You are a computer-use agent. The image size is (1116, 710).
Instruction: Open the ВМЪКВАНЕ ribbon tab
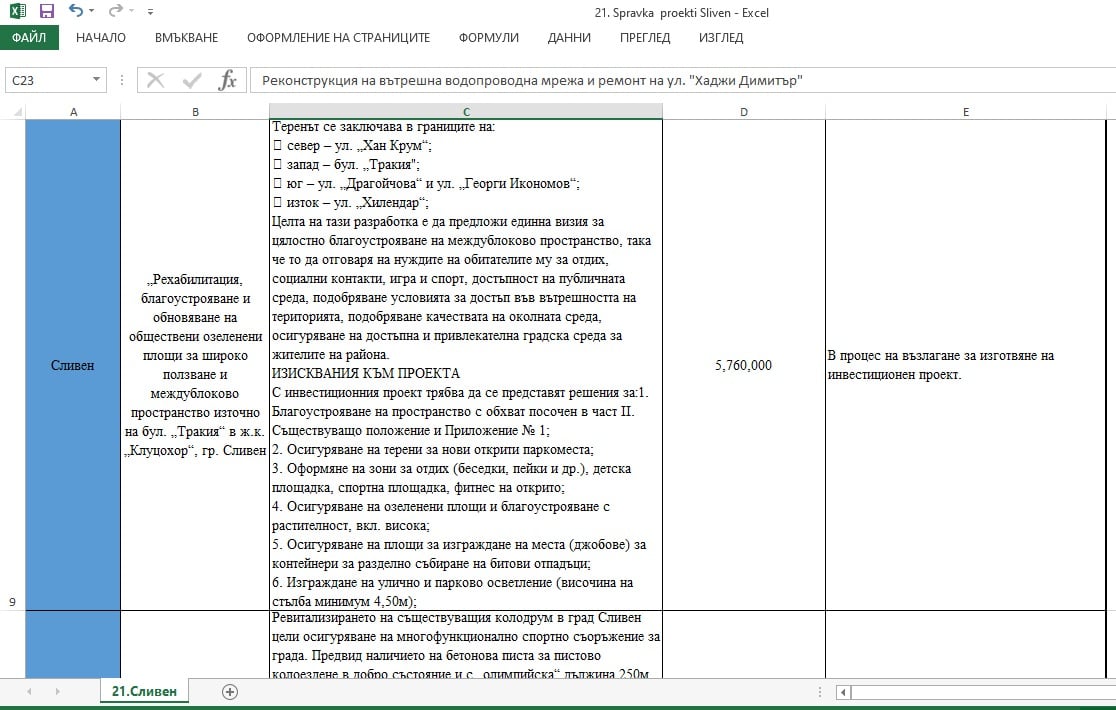(186, 37)
